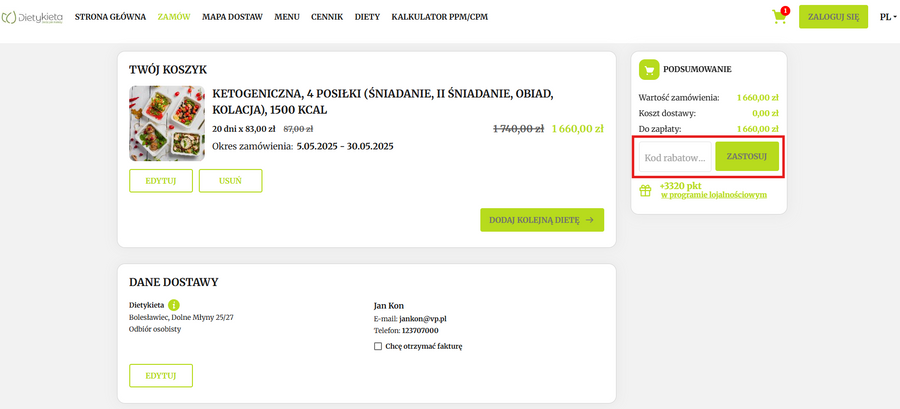
Task: Remove diet using the Usuń button
Action: (230, 180)
